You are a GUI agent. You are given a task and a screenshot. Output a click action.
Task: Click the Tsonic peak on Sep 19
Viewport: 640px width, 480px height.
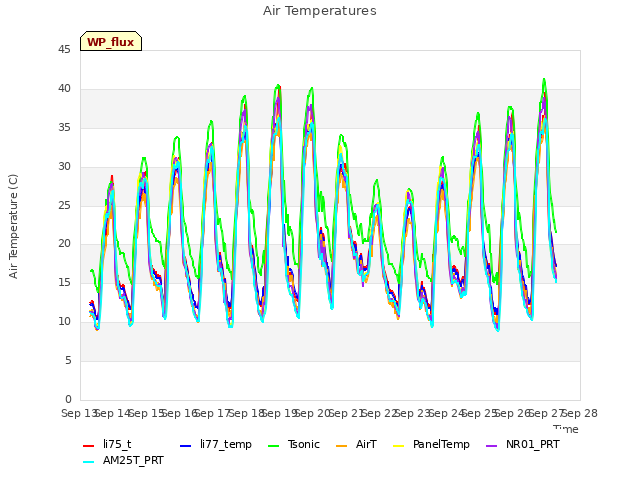[x=278, y=85]
